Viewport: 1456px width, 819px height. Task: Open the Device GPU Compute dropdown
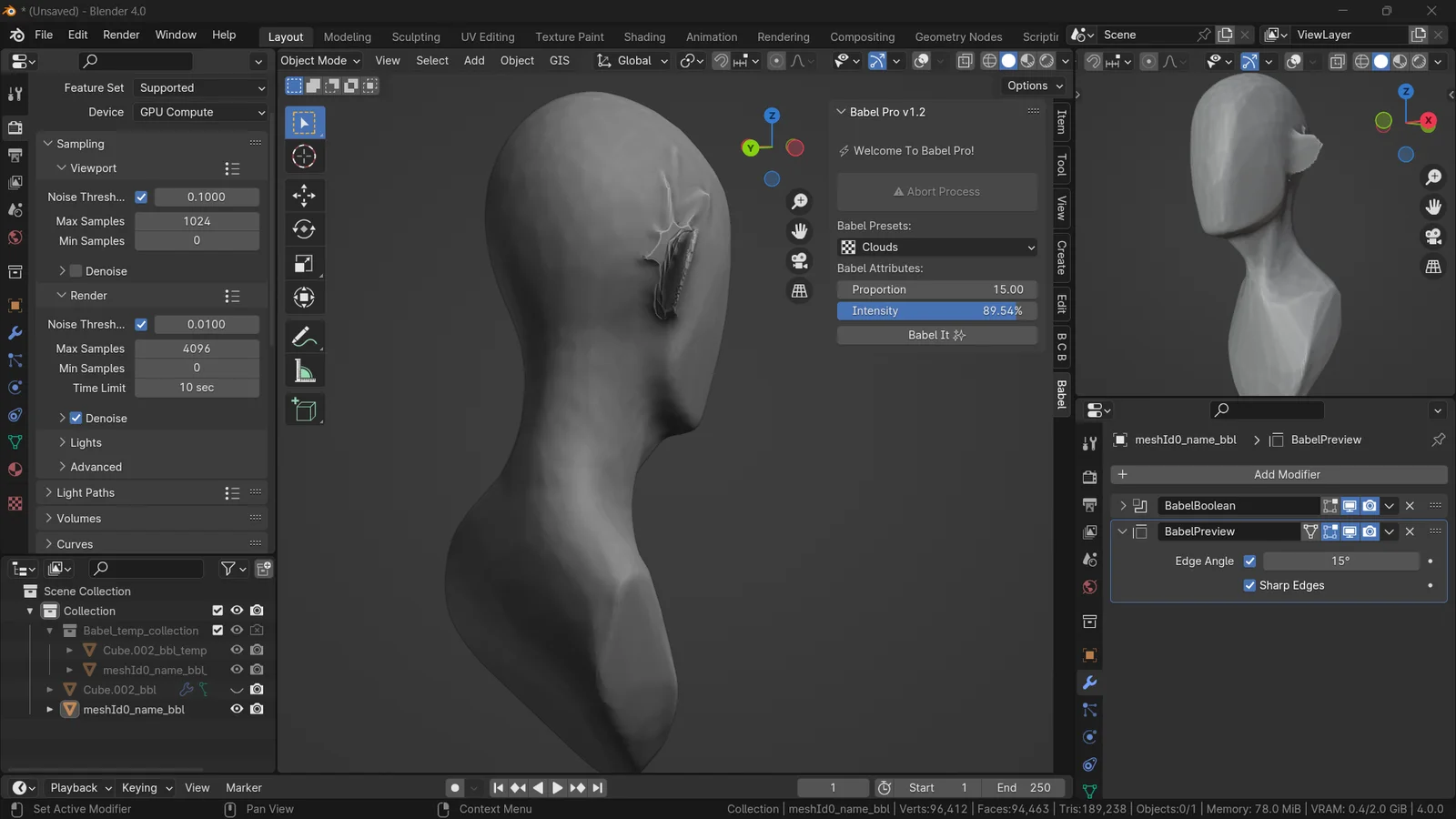(x=201, y=112)
